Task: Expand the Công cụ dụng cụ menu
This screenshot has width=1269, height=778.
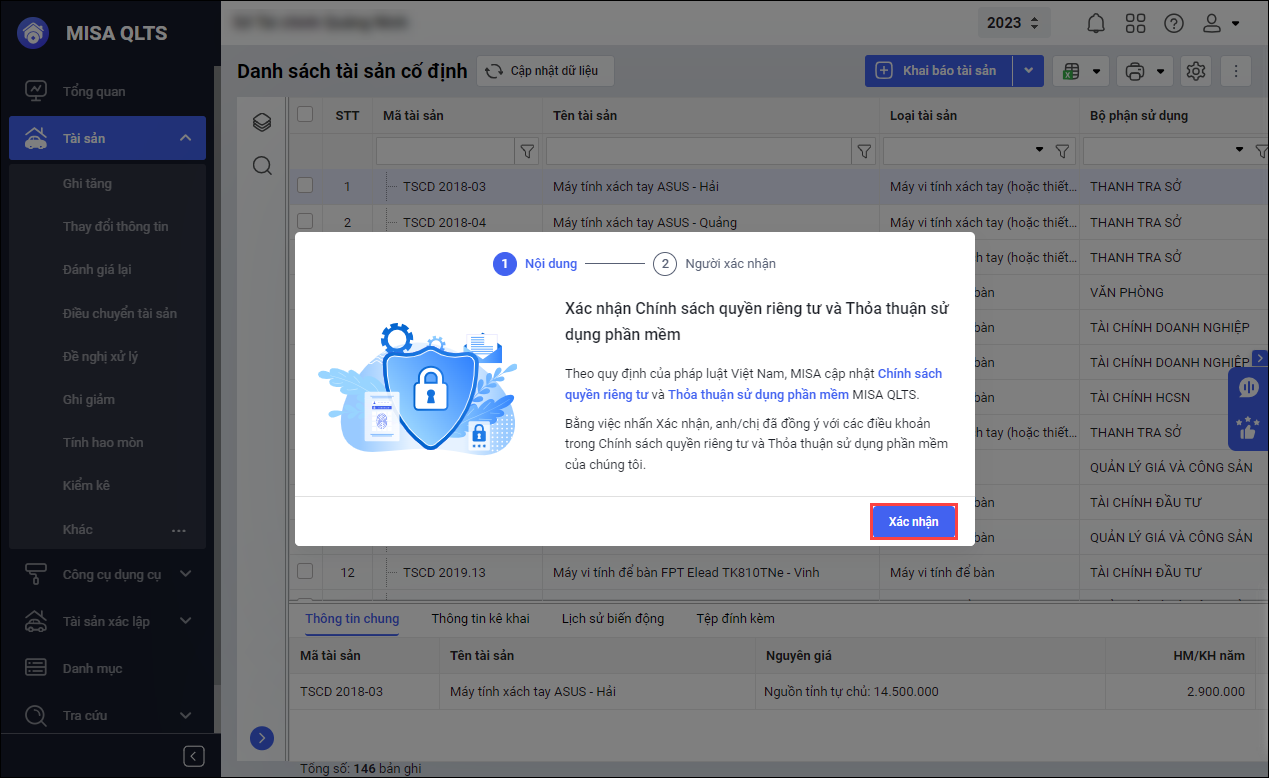Action: [185, 574]
